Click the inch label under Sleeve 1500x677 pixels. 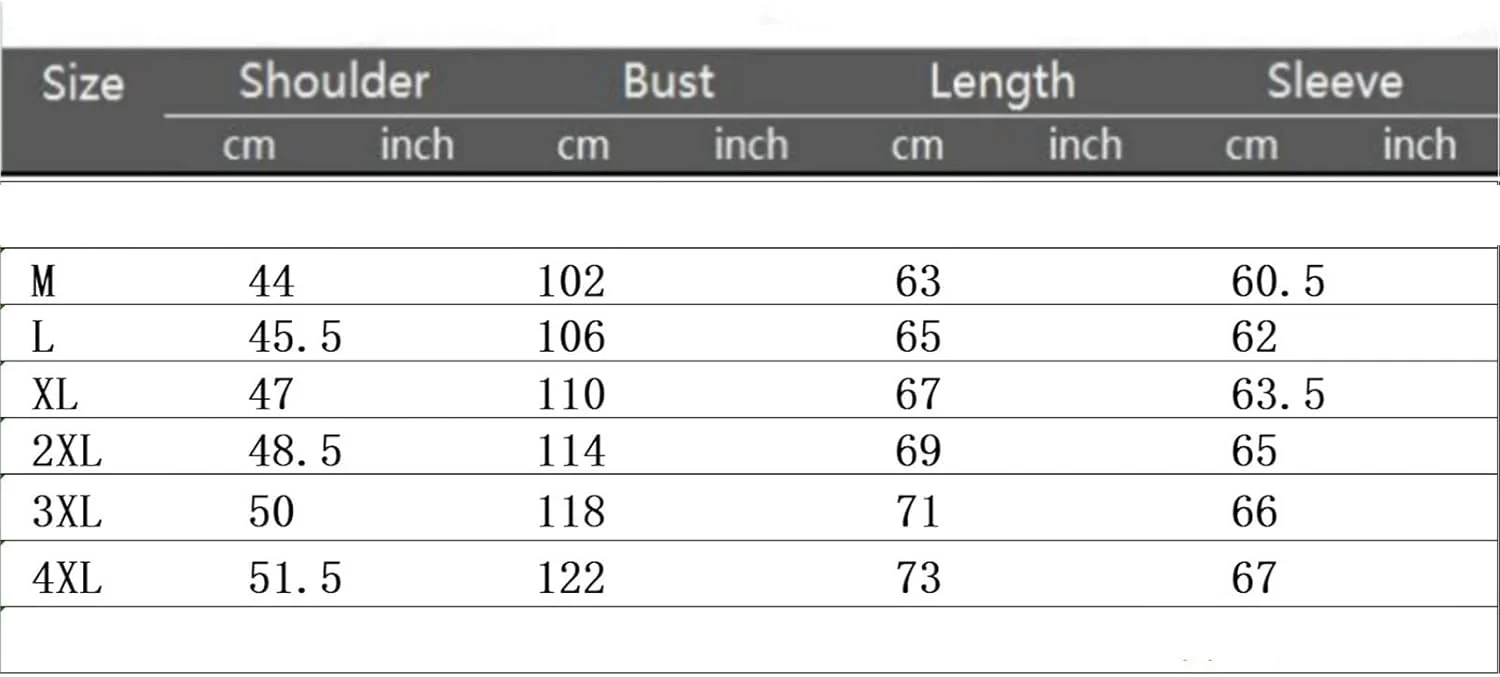pos(1419,146)
